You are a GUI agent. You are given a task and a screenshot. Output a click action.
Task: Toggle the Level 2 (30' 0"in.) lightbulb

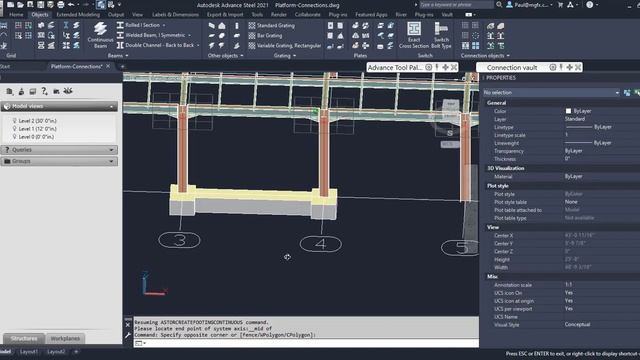tap(14, 121)
